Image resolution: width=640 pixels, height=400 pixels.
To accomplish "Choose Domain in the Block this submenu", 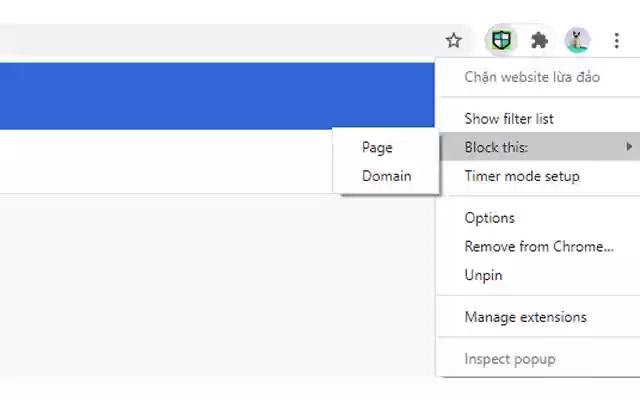I will click(386, 176).
